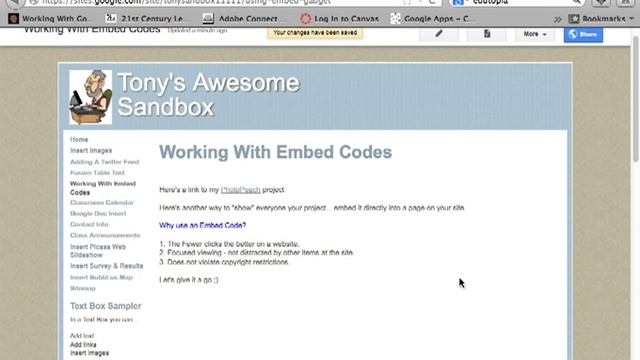Click the new page document icon
The width and height of the screenshot is (640, 360).
[x=487, y=34]
